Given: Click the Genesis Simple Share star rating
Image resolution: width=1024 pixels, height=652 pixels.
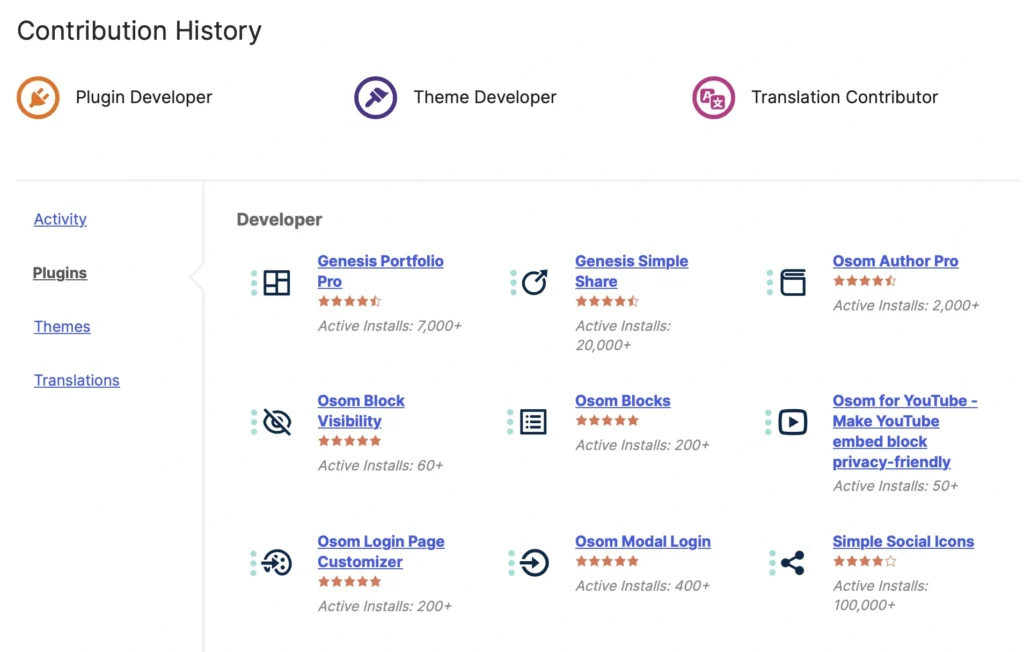Looking at the screenshot, I should coord(607,301).
